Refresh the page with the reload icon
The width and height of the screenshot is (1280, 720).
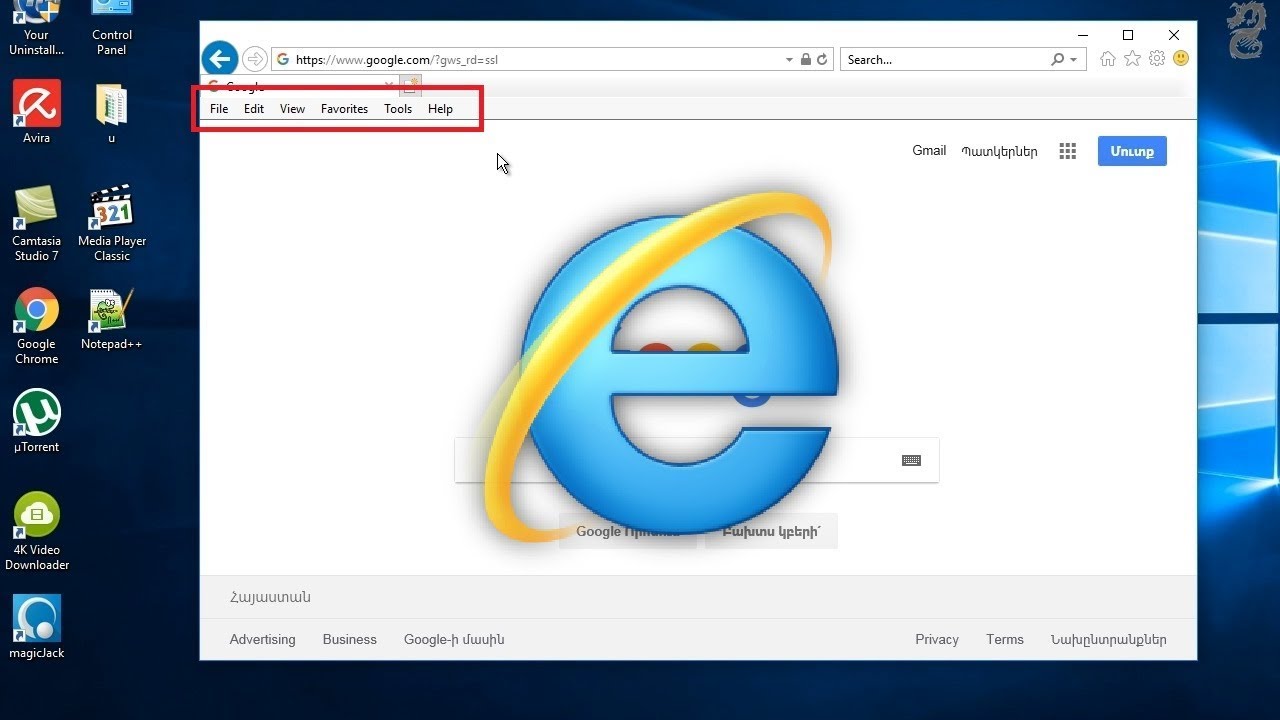(x=822, y=60)
